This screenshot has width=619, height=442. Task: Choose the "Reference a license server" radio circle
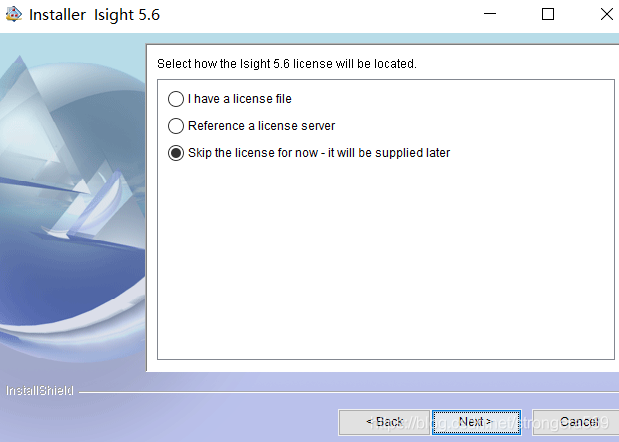176,126
